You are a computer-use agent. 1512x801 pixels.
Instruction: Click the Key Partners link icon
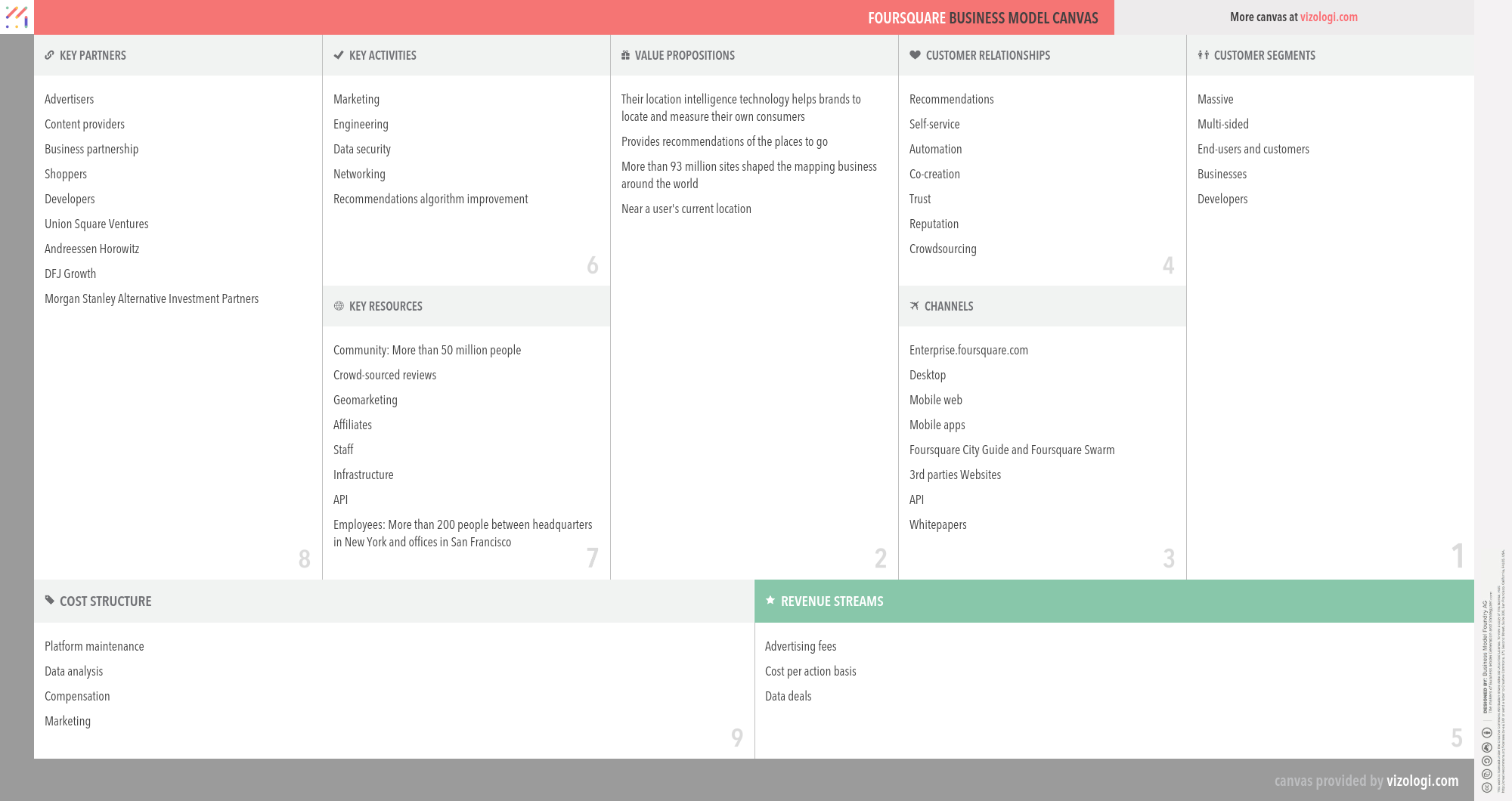(49, 55)
